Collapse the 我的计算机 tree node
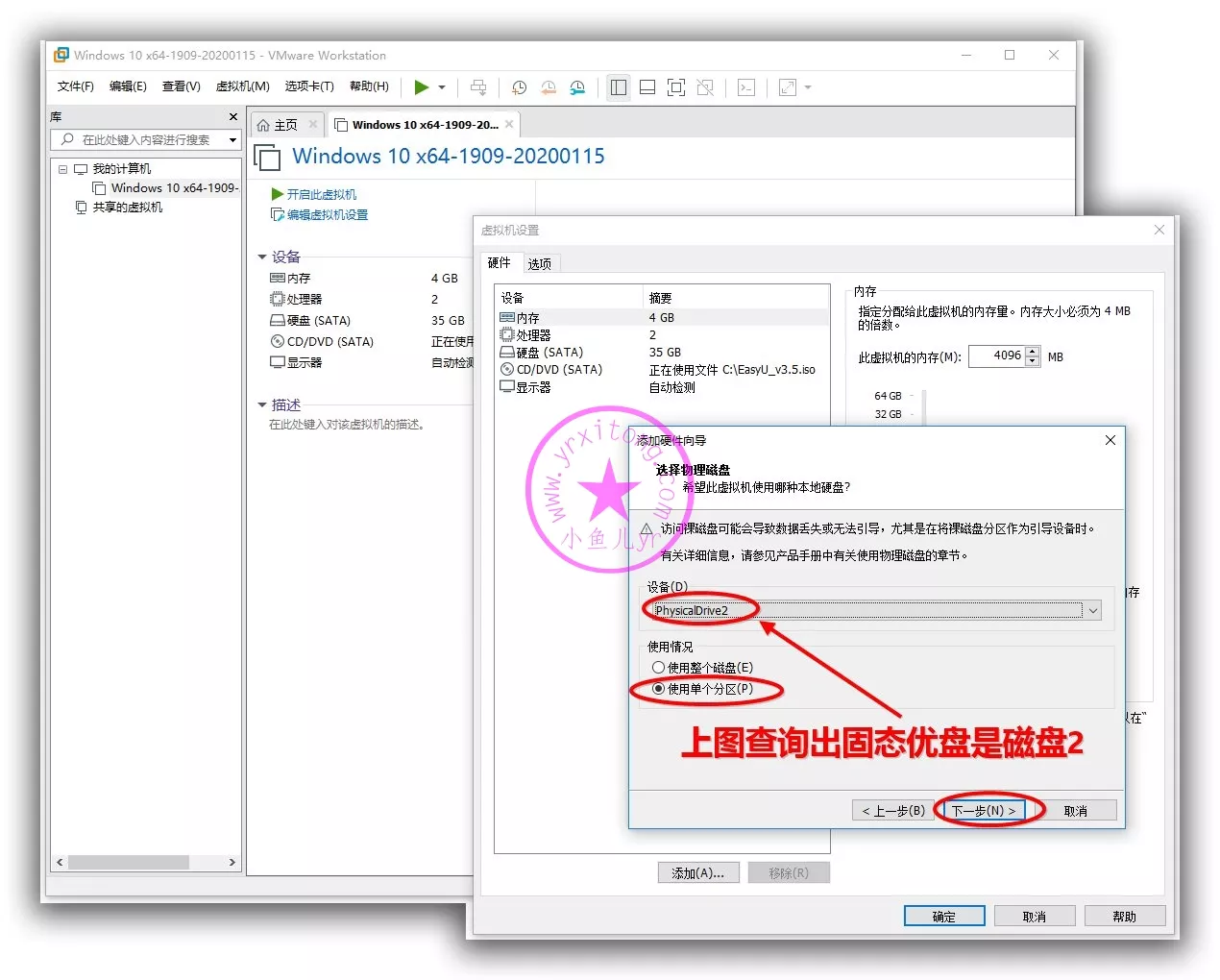The width and height of the screenshot is (1220, 980). (63, 169)
